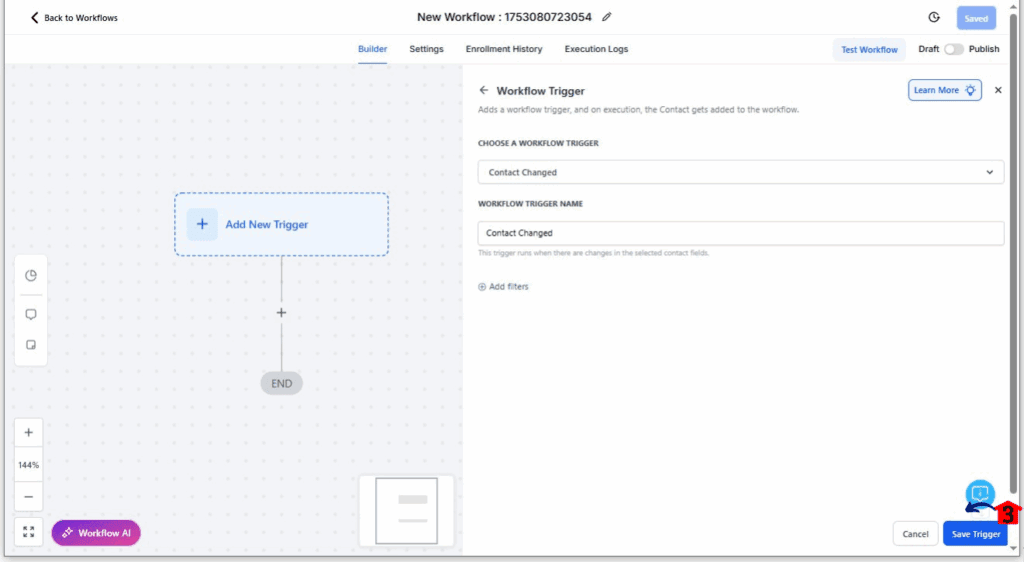Open version history clock icon in header
The width and height of the screenshot is (1024, 562).
pyautogui.click(x=934, y=18)
